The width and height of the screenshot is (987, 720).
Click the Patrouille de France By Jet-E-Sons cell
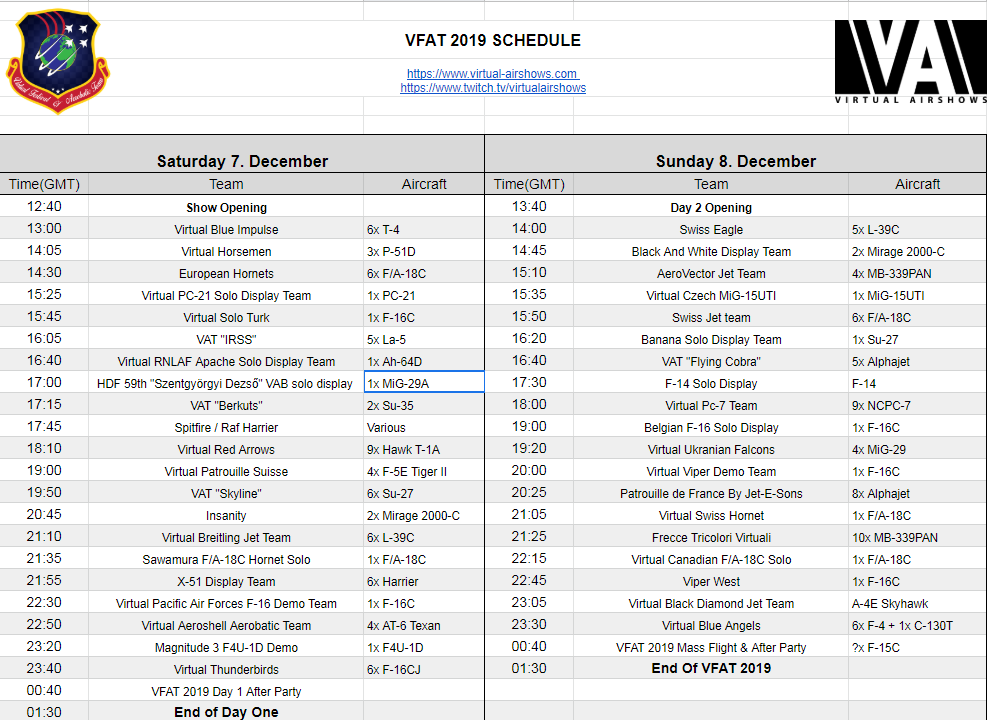pos(711,494)
